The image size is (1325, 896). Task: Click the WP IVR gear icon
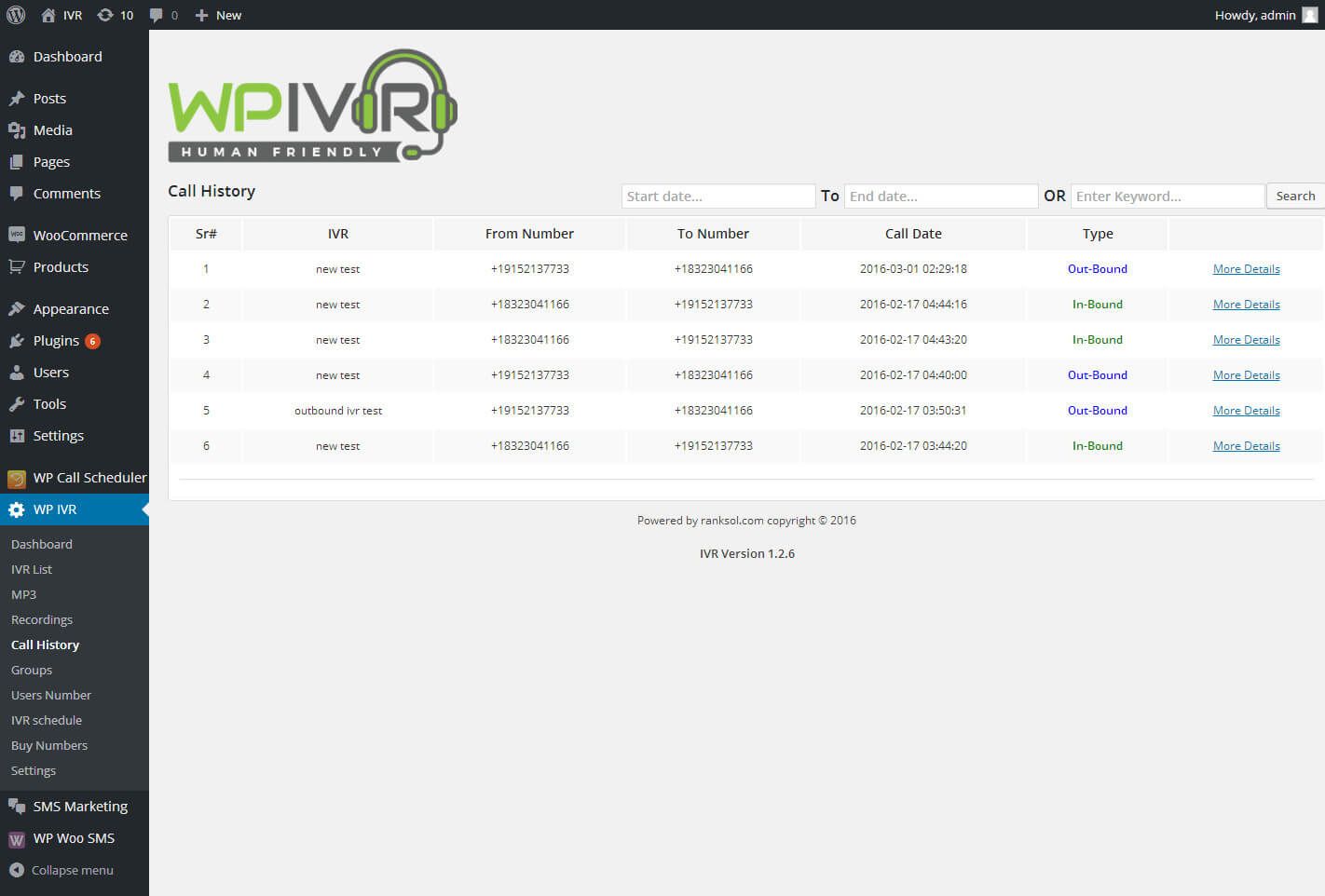[17, 509]
